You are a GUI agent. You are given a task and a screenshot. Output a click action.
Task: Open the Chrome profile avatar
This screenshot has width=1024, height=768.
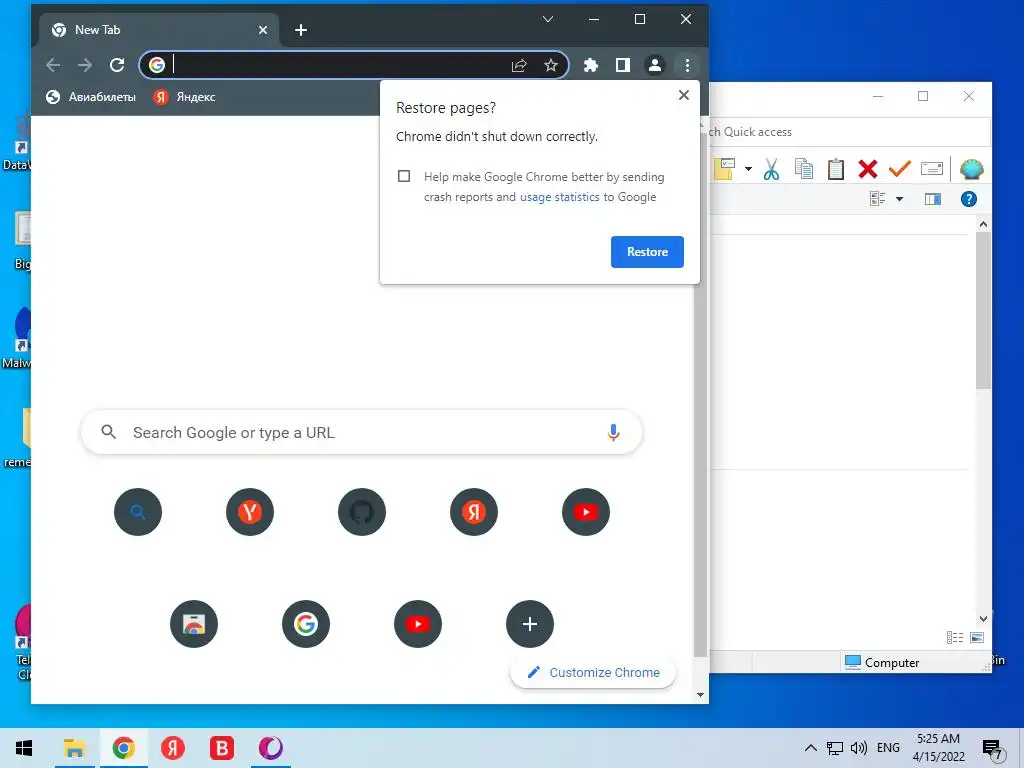click(654, 65)
